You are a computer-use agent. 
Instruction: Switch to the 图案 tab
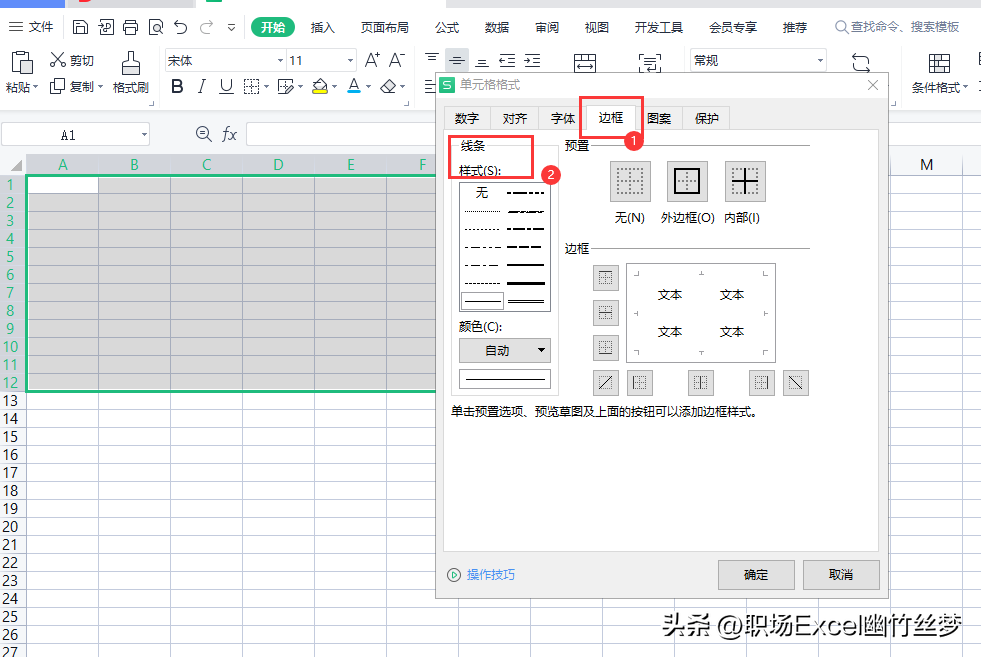pyautogui.click(x=659, y=118)
